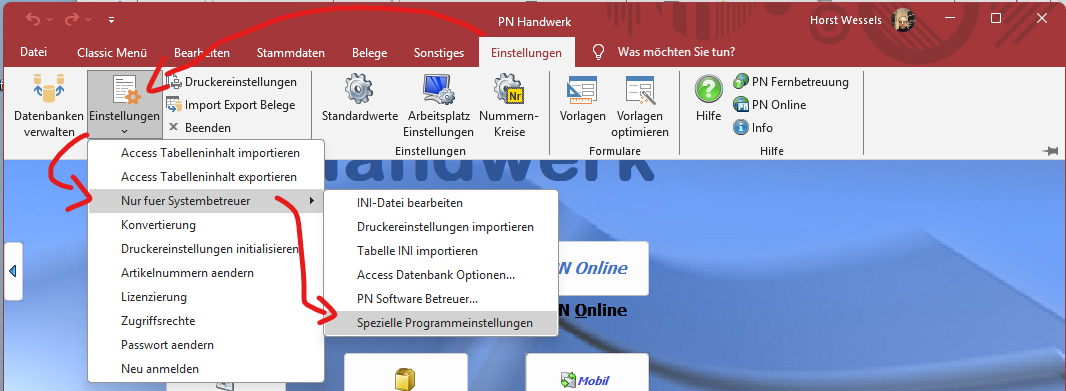Click the Was möchten Sie tun search field
The width and height of the screenshot is (1066, 391).
click(675, 52)
